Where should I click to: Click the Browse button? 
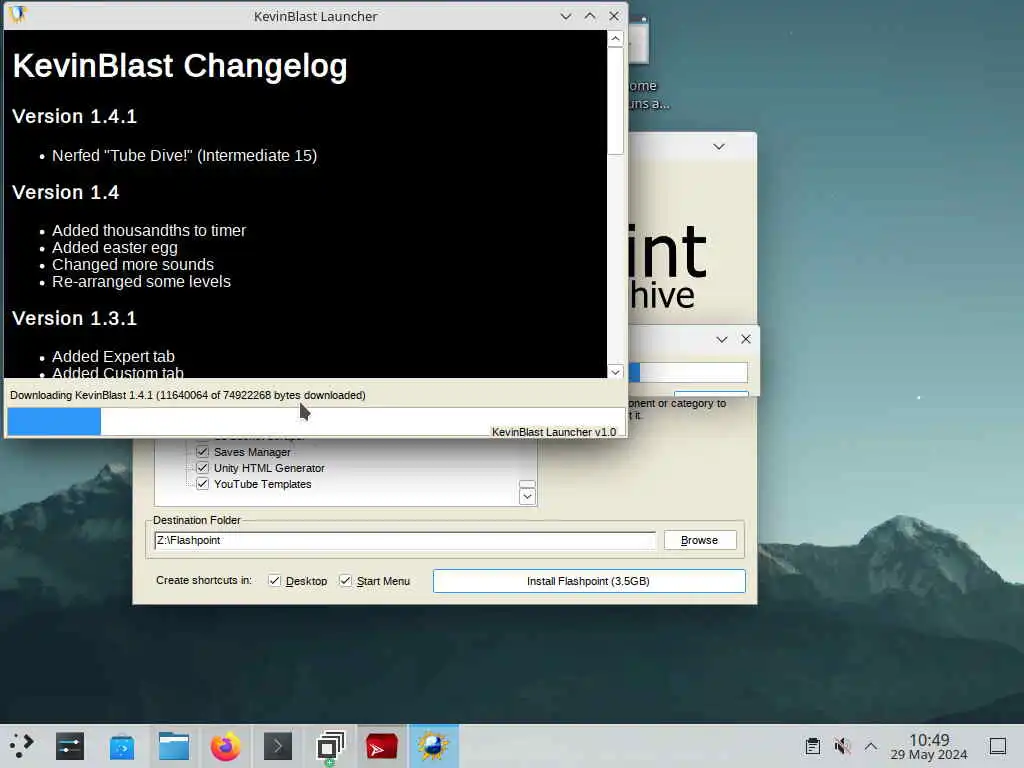699,540
